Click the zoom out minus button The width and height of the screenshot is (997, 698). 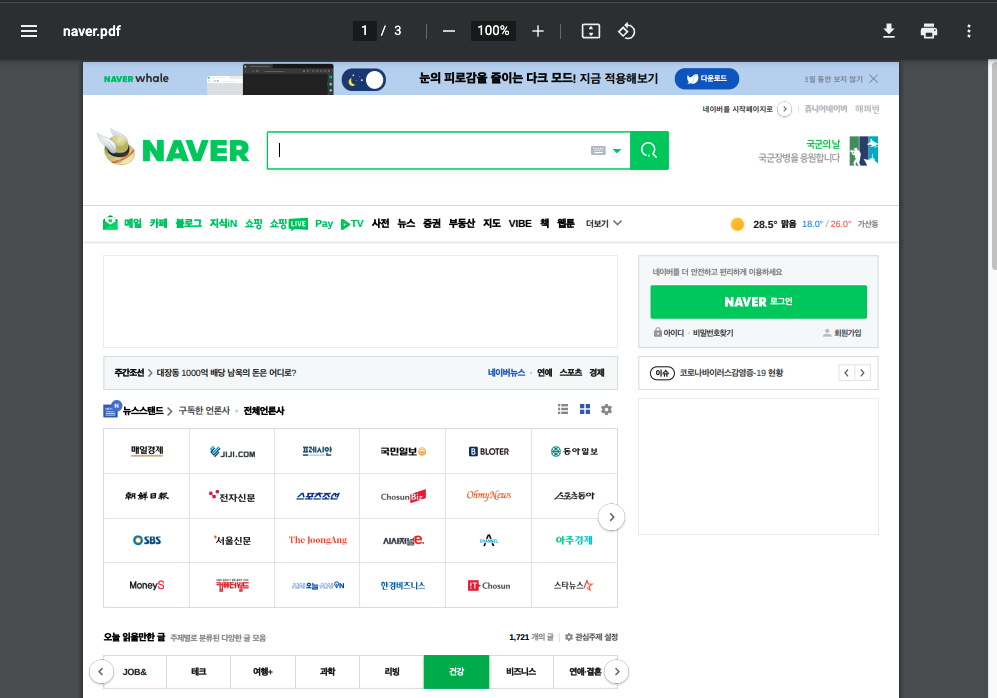coord(449,31)
